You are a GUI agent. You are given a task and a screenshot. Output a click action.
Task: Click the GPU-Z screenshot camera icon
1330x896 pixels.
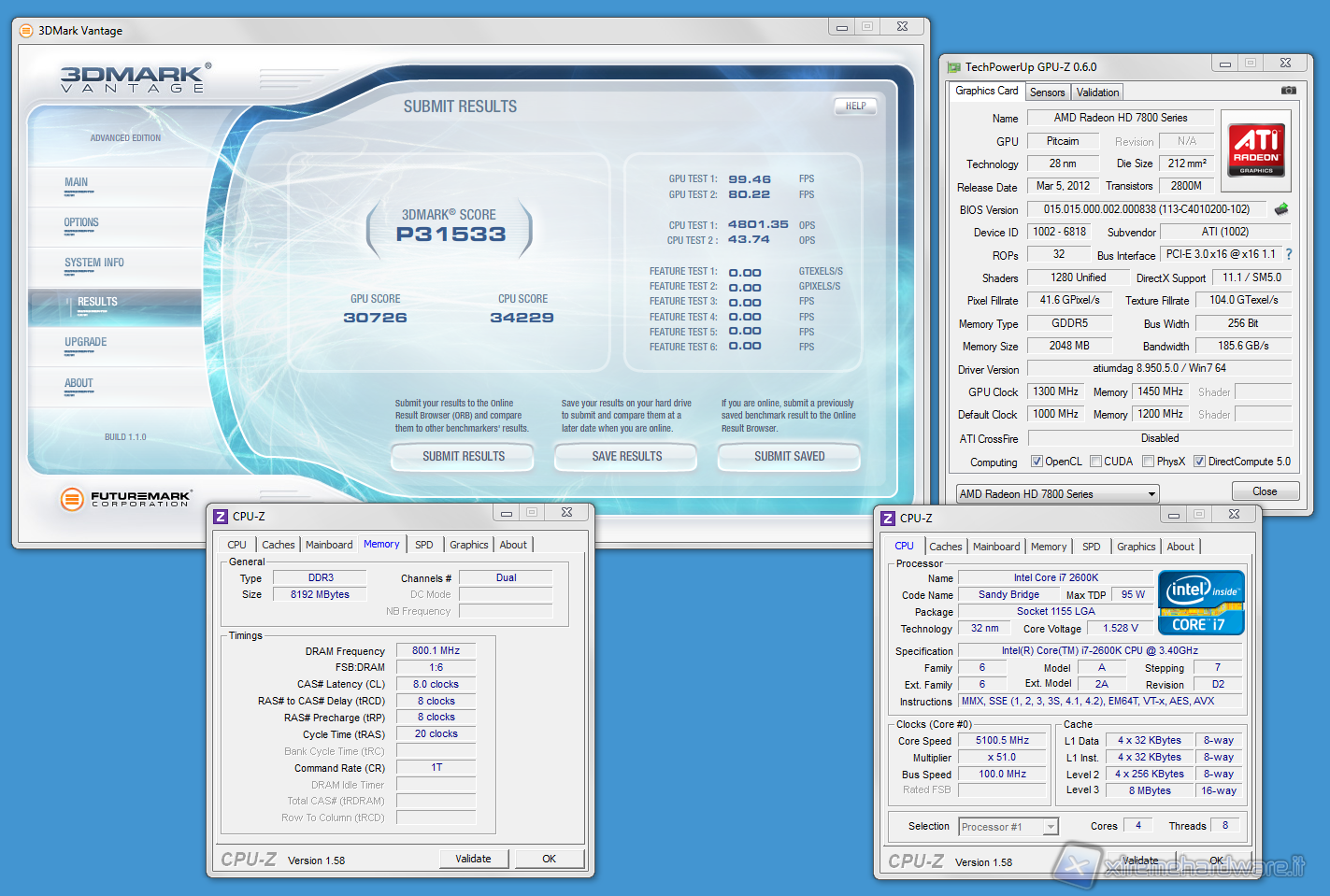coord(1288,91)
